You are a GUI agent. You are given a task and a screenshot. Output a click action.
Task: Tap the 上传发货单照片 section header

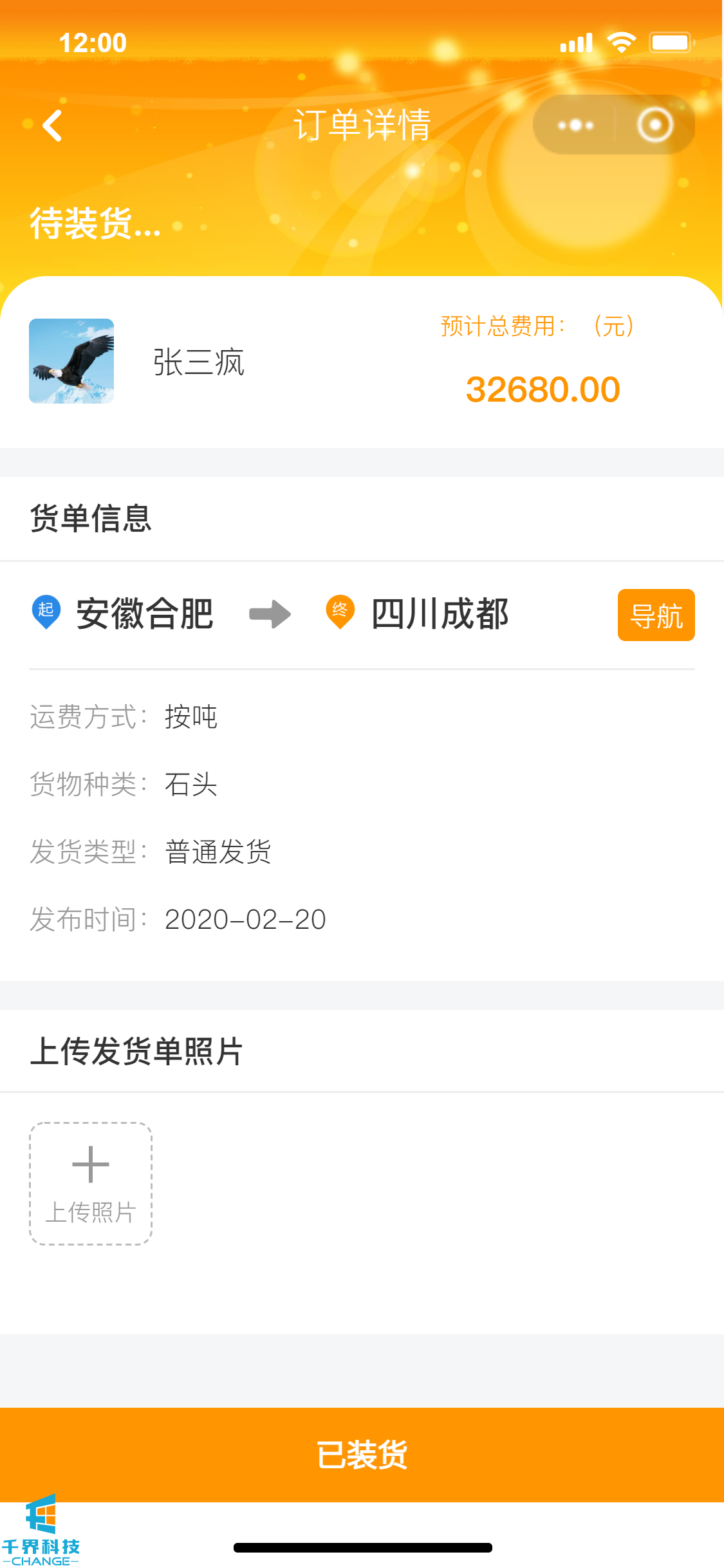tap(136, 1051)
